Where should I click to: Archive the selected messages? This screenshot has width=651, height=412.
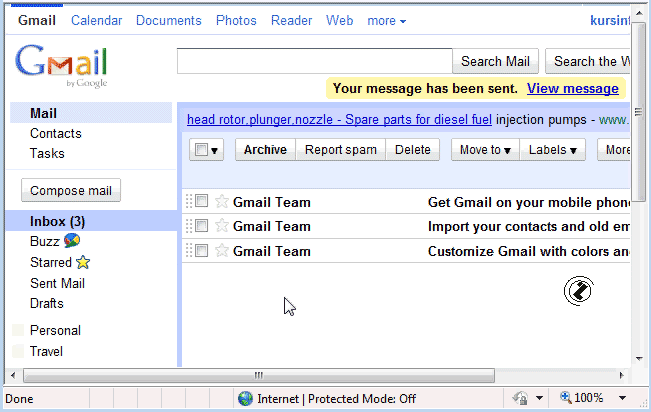(265, 150)
